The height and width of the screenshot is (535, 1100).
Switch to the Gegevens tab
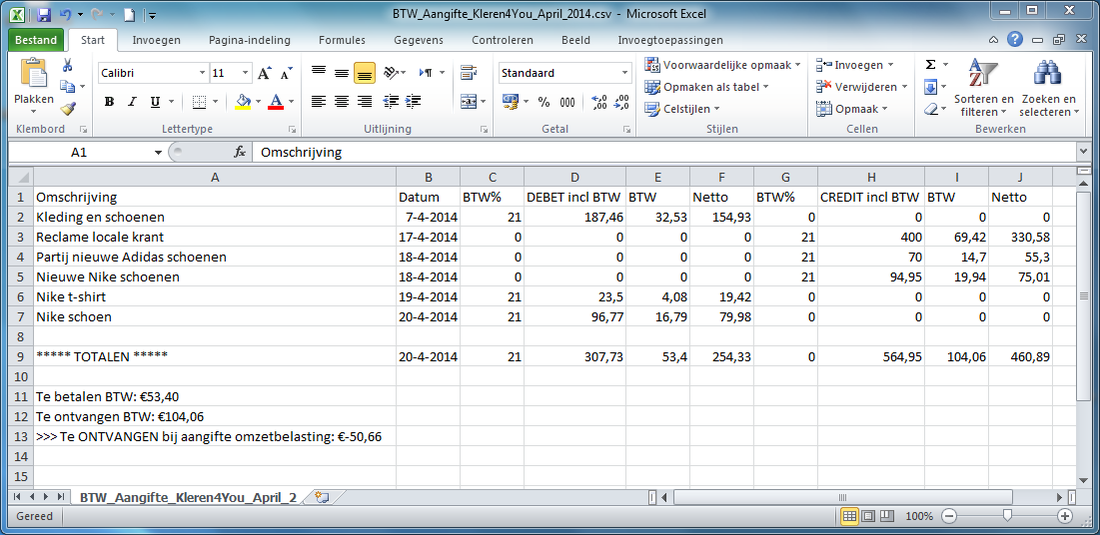click(x=419, y=40)
